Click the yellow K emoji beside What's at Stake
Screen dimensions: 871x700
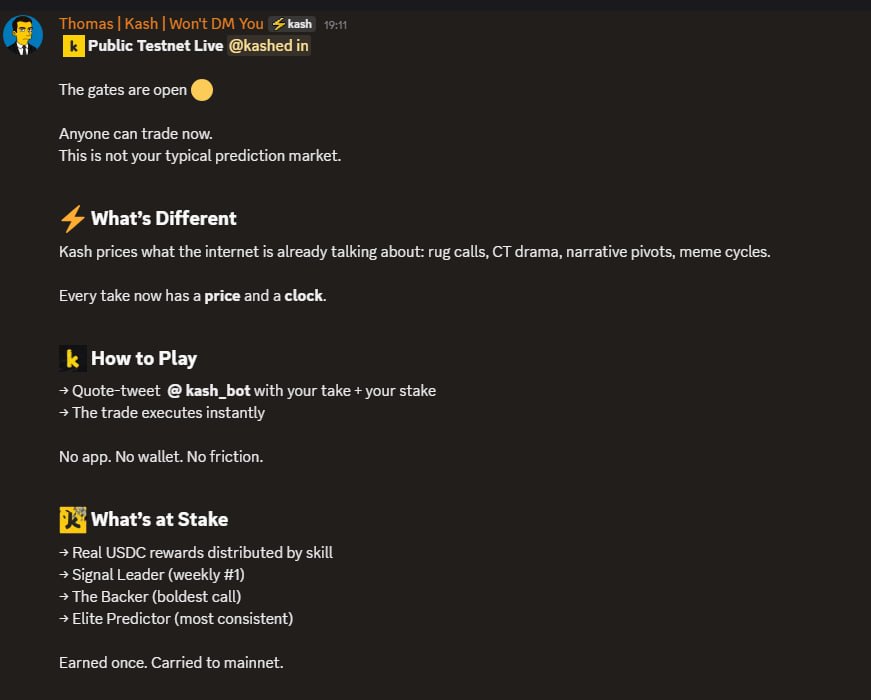pyautogui.click(x=73, y=519)
